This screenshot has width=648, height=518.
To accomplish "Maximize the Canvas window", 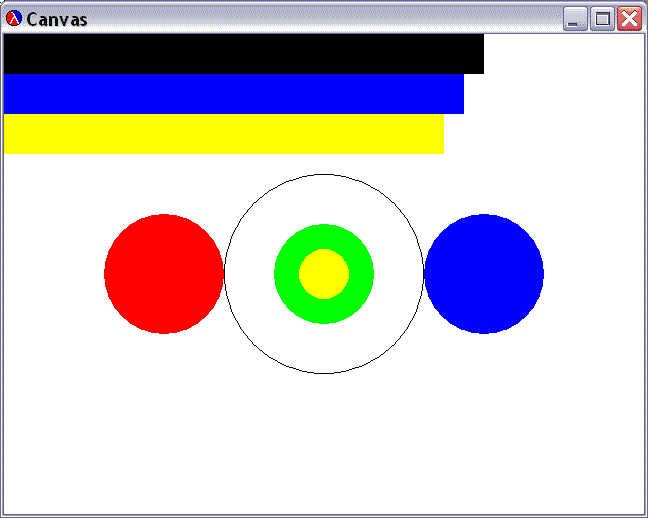I will [602, 19].
